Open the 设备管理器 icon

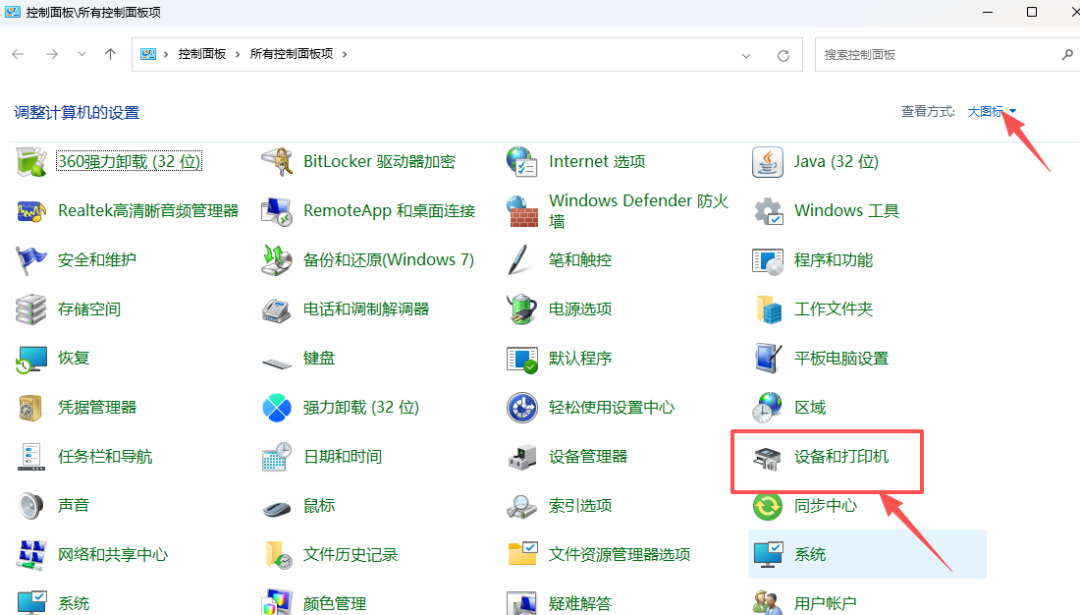pyautogui.click(x=522, y=457)
